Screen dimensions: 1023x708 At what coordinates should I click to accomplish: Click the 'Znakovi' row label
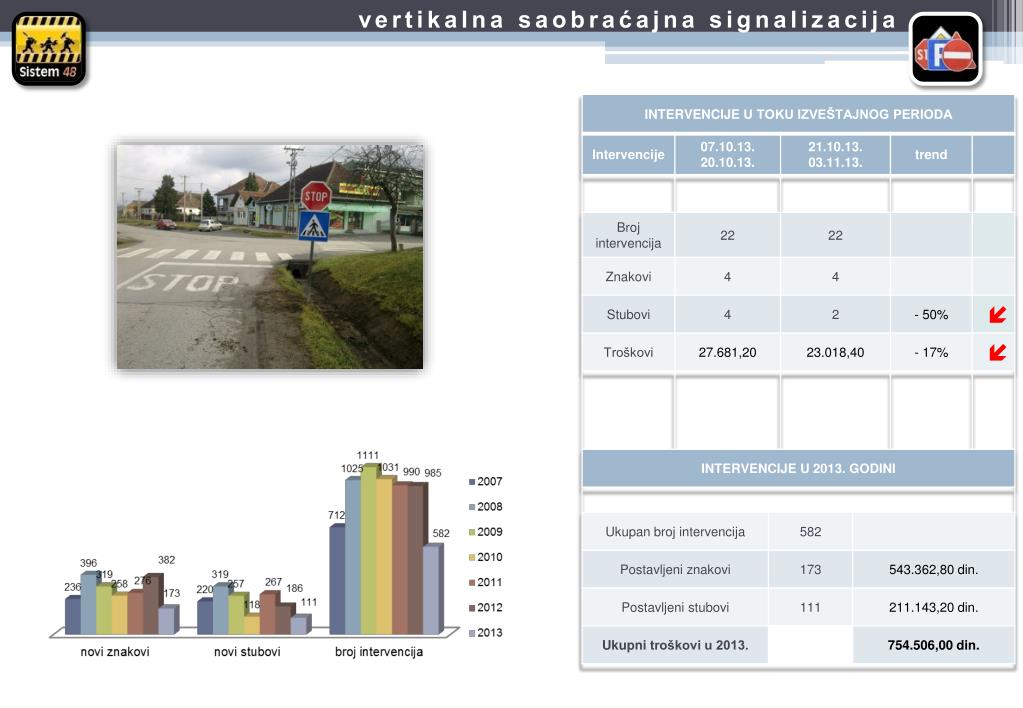[x=628, y=277]
